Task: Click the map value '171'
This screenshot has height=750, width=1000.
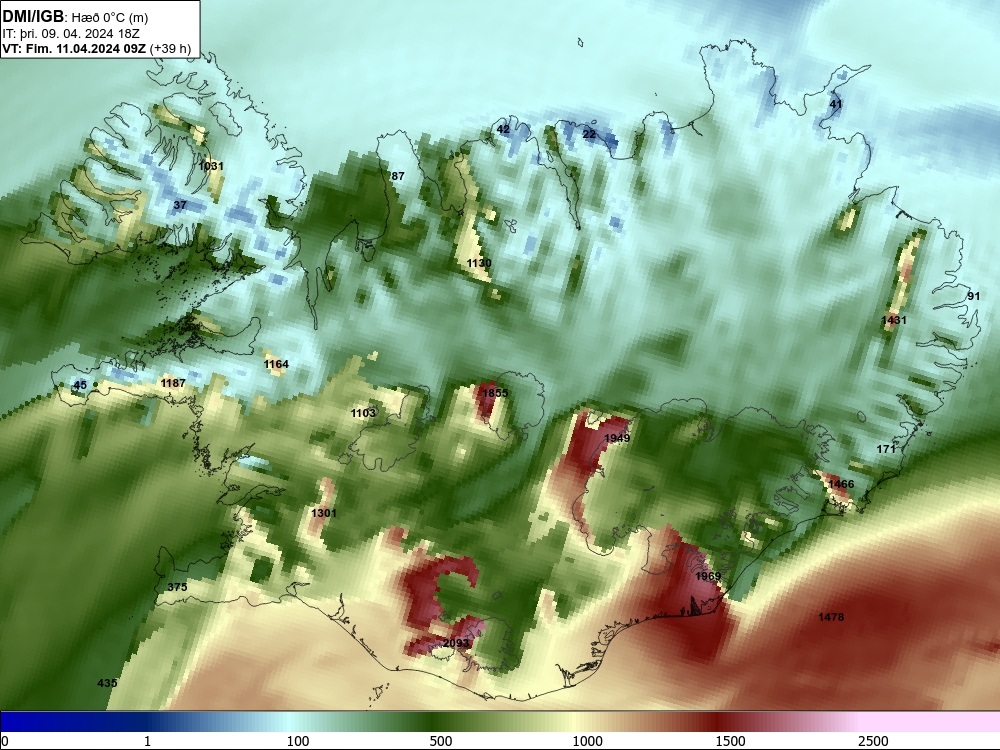Action: point(886,449)
